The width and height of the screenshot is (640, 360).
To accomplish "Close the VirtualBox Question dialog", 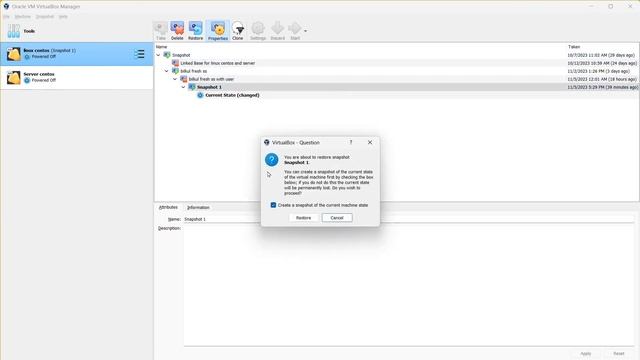I will click(370, 142).
